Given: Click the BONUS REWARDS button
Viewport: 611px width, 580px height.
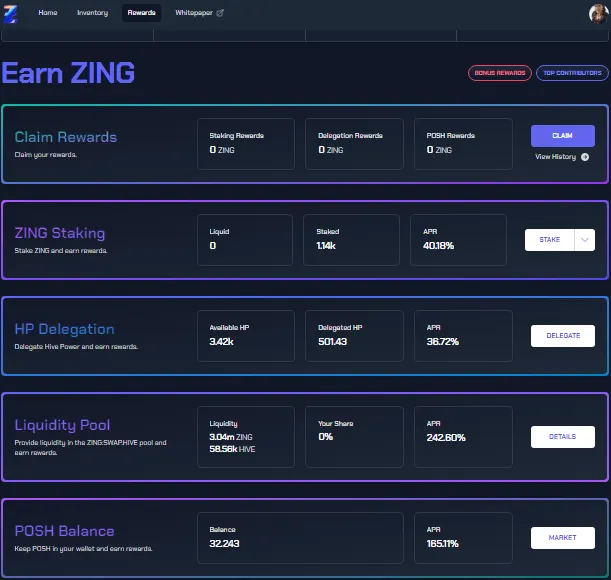Looking at the screenshot, I should pyautogui.click(x=500, y=73).
